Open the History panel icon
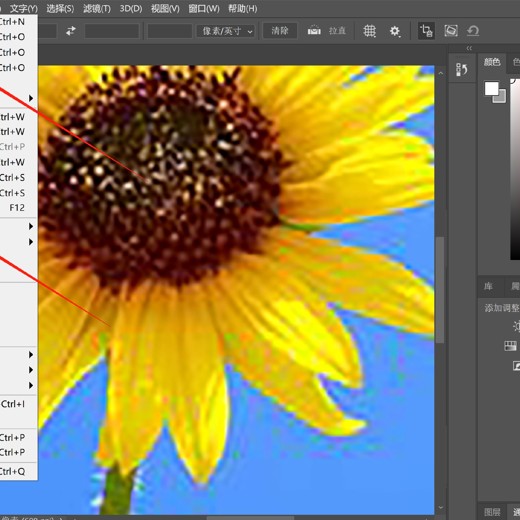Image resolution: width=520 pixels, height=520 pixels. (462, 70)
